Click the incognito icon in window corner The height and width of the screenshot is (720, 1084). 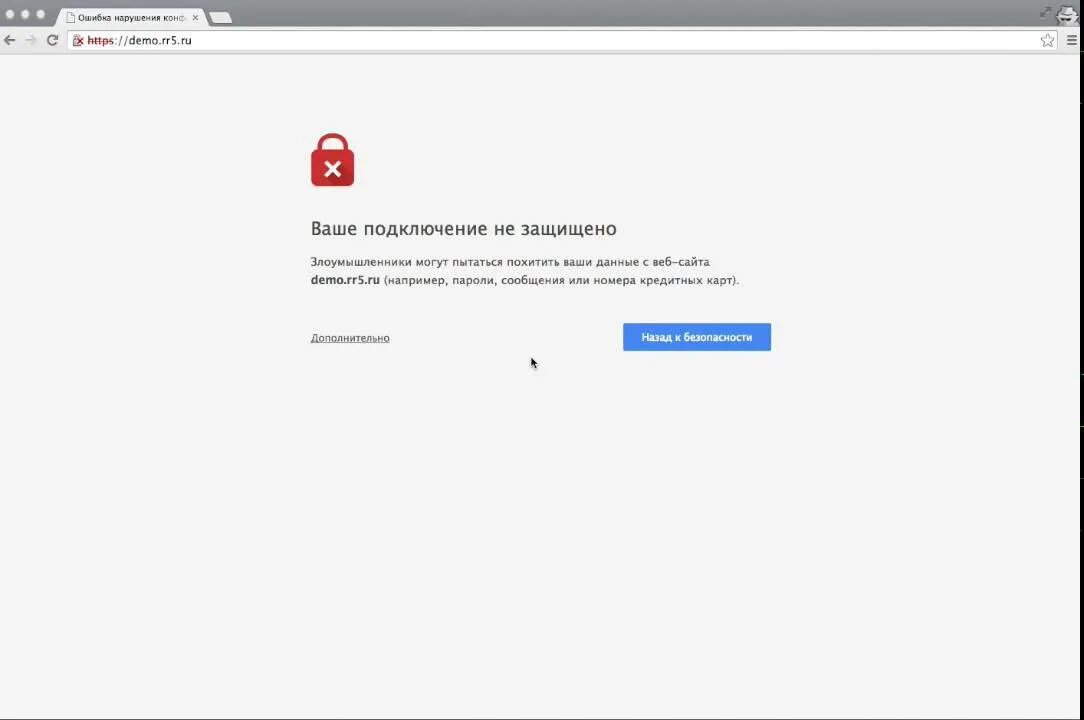[x=1067, y=14]
